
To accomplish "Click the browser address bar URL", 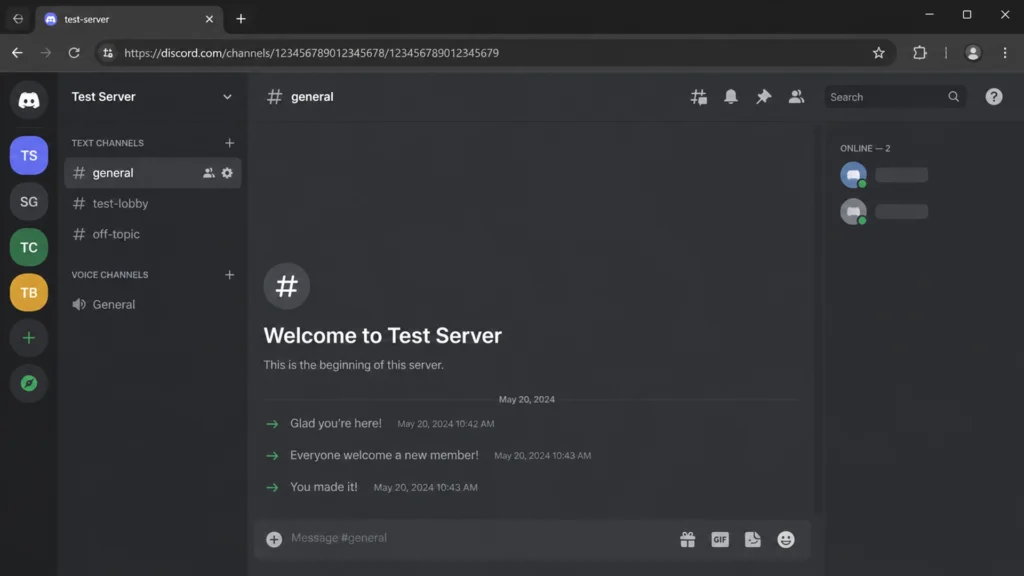I will click(x=312, y=53).
